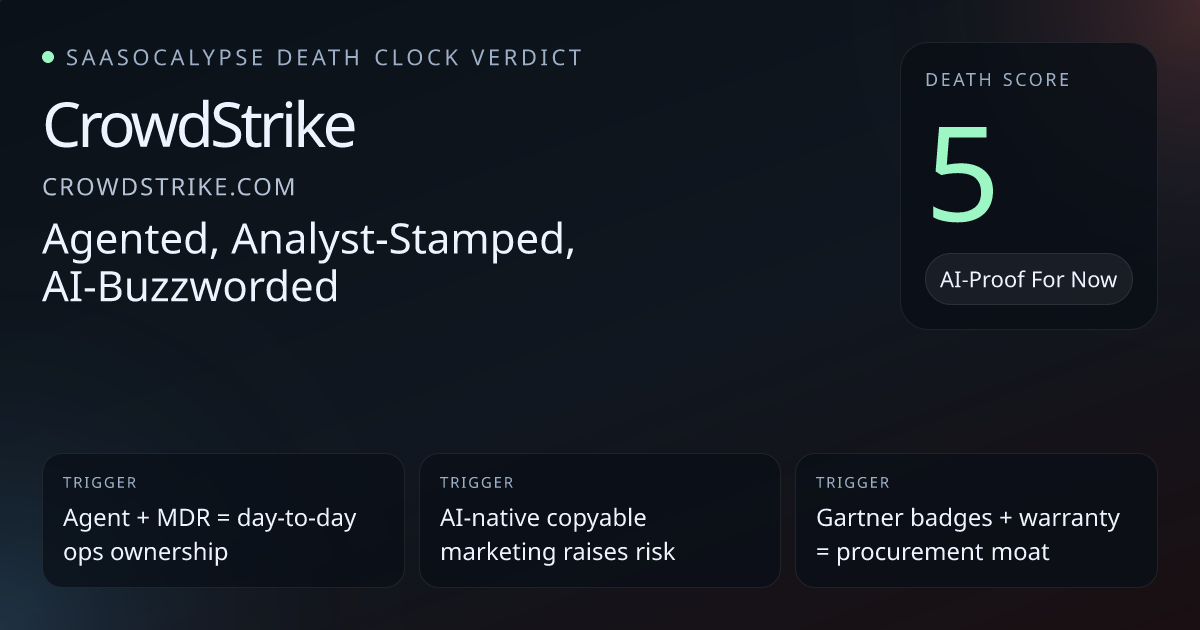Click the 'Agented, Analyst-Stamped,' tagline line

[x=308, y=241]
